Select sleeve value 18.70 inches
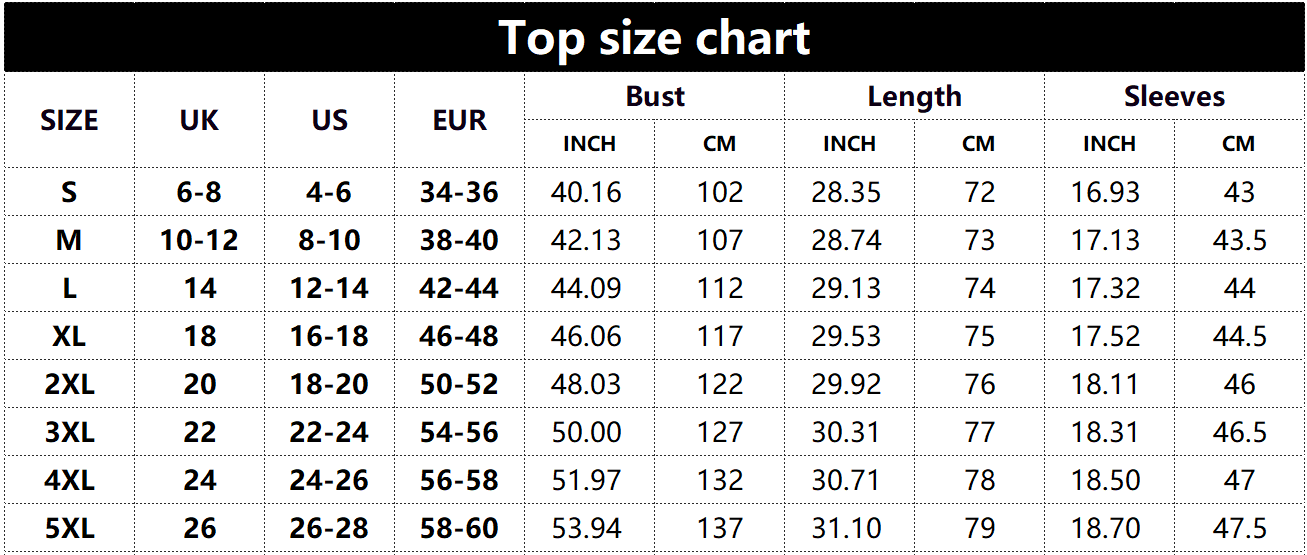1307x555 pixels. pyautogui.click(x=1106, y=529)
